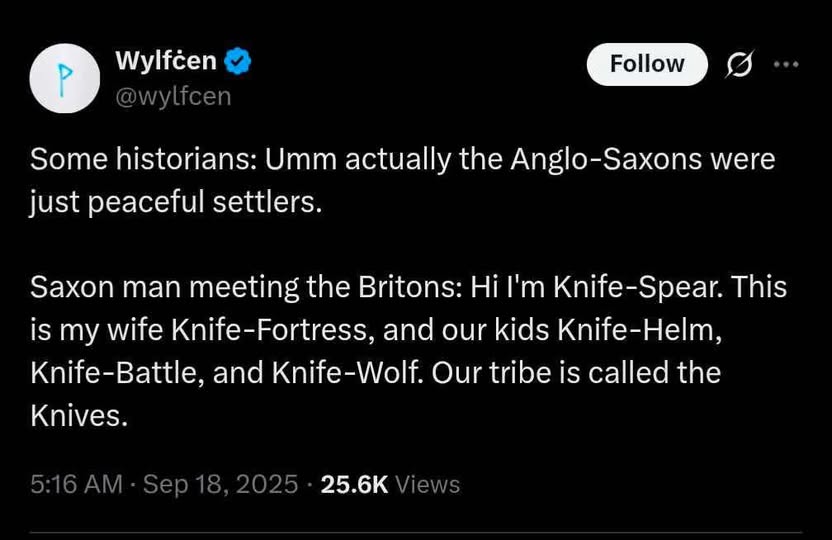Click the rune symbol inside the avatar
Screen dimensions: 832x540
click(x=64, y=79)
